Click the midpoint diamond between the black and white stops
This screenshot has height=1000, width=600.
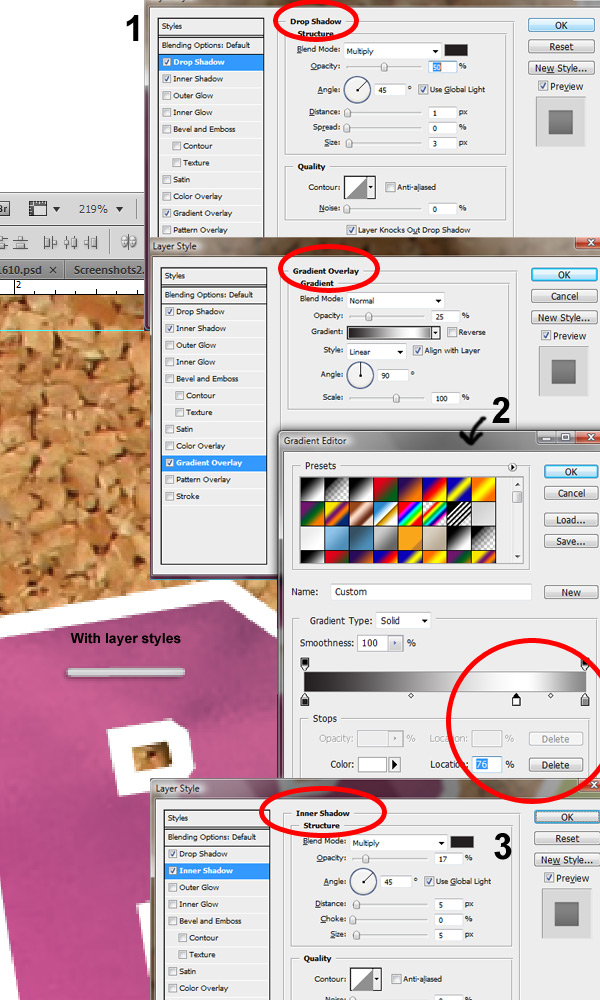pyautogui.click(x=411, y=696)
